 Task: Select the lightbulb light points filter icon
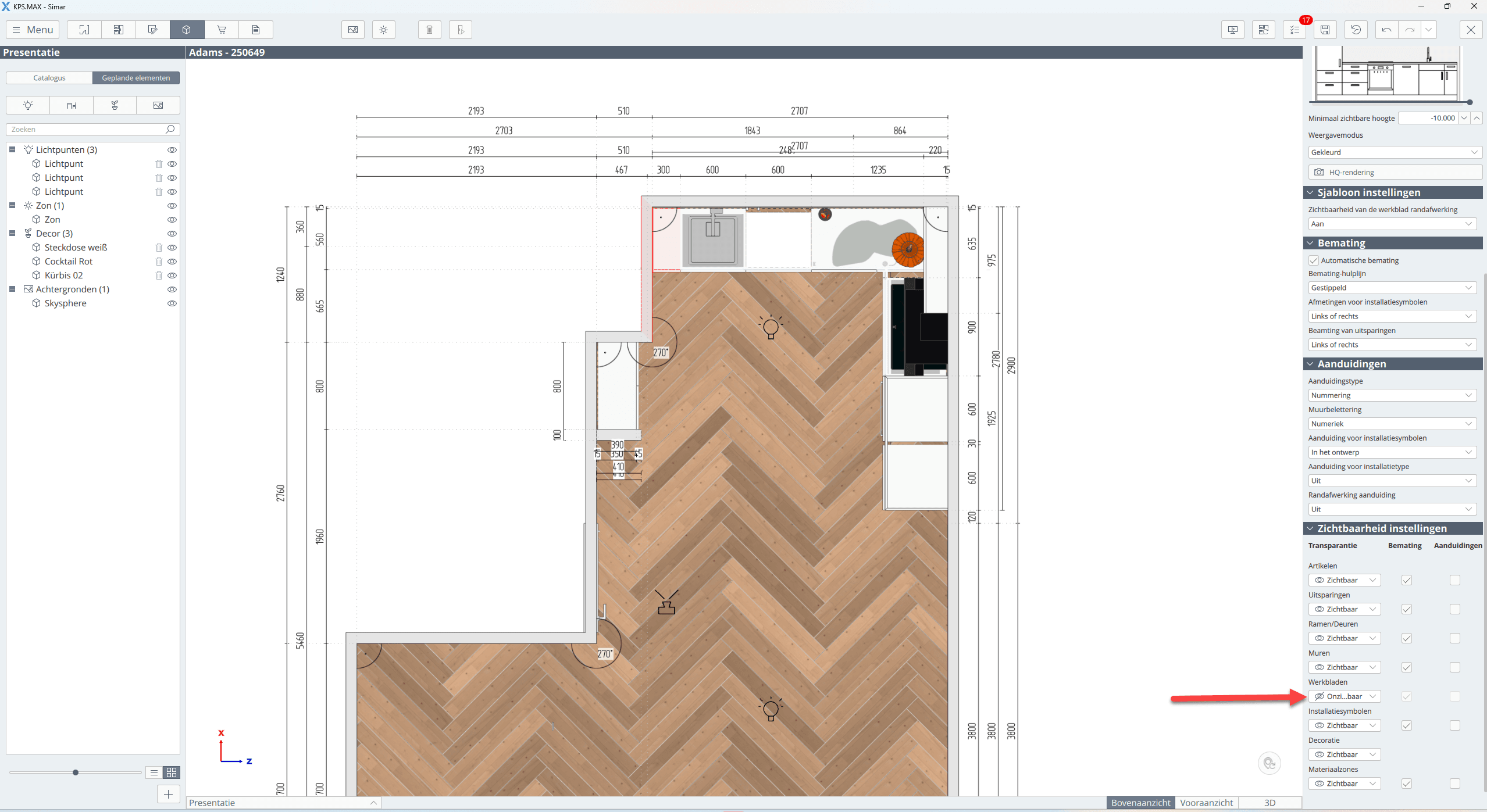tap(28, 105)
